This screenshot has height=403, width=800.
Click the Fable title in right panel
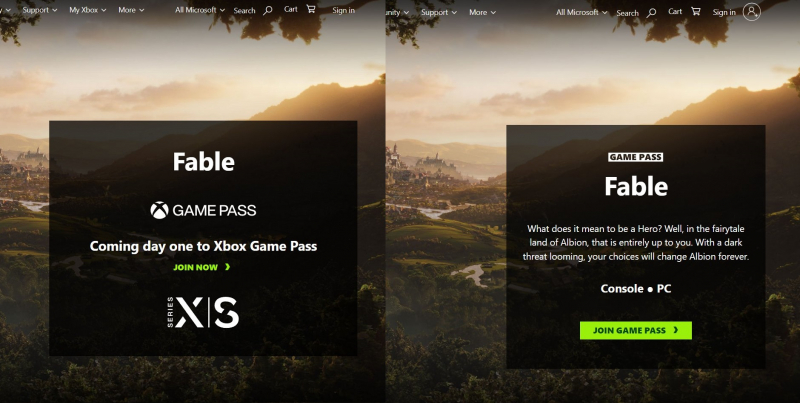636,186
